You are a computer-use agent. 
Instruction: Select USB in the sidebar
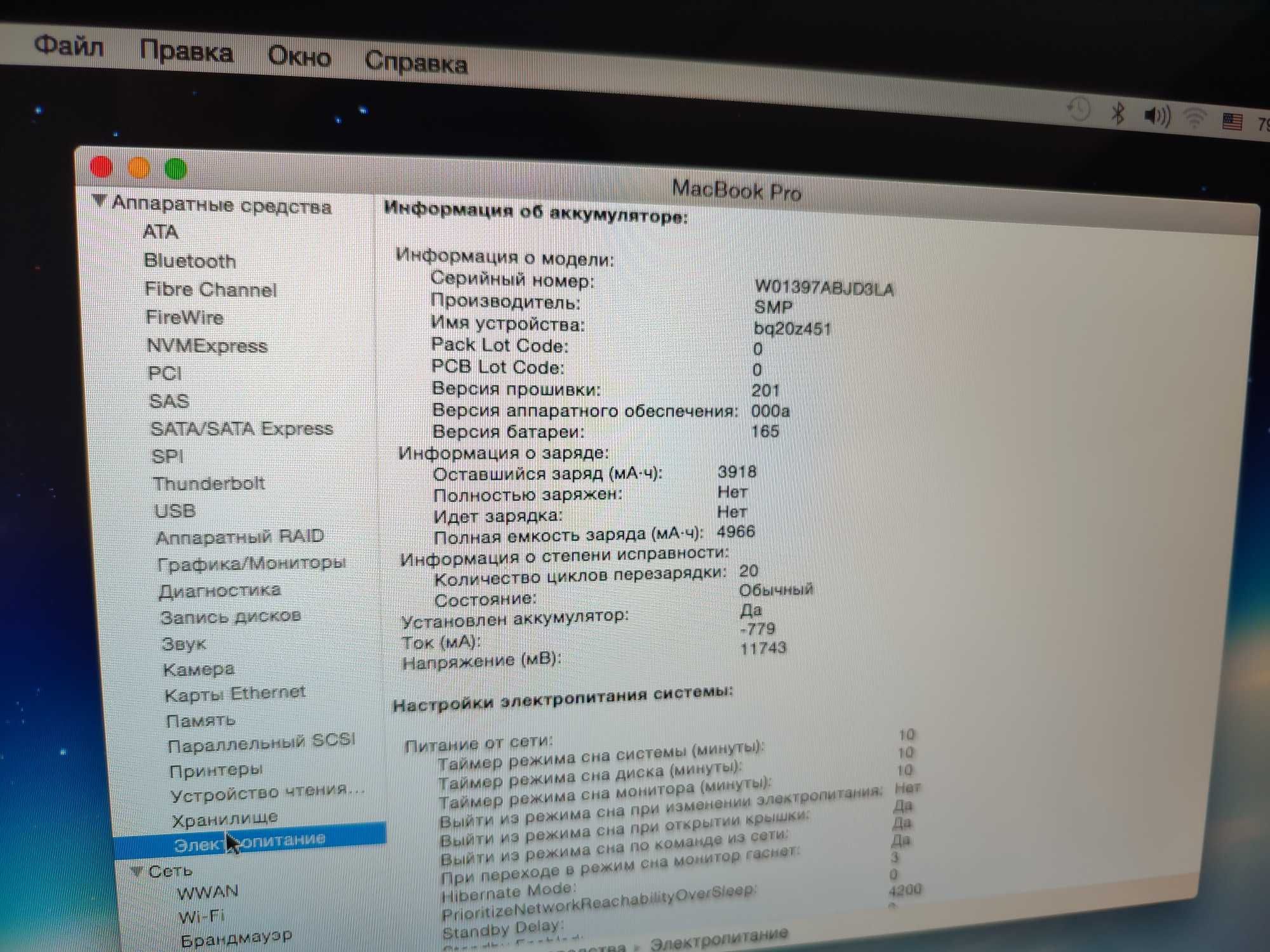175,511
